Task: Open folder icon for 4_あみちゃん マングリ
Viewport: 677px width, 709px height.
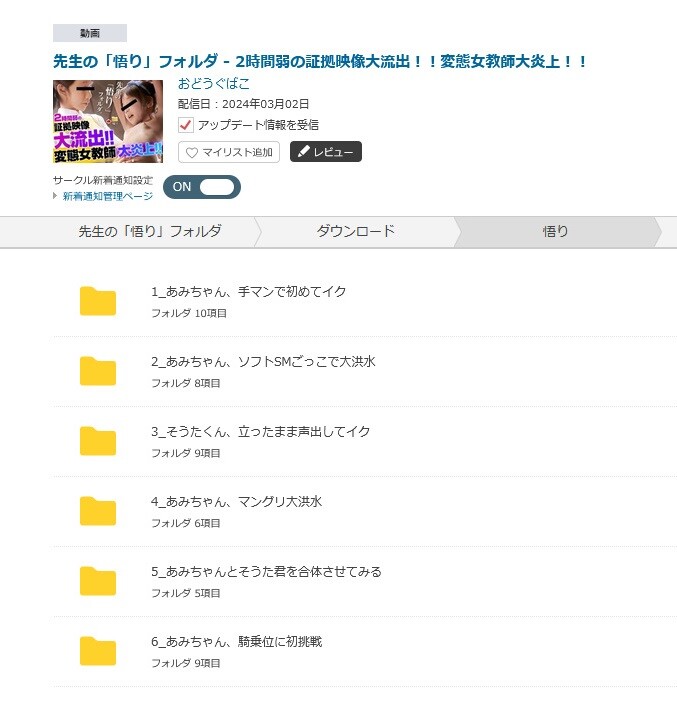Action: (x=98, y=511)
